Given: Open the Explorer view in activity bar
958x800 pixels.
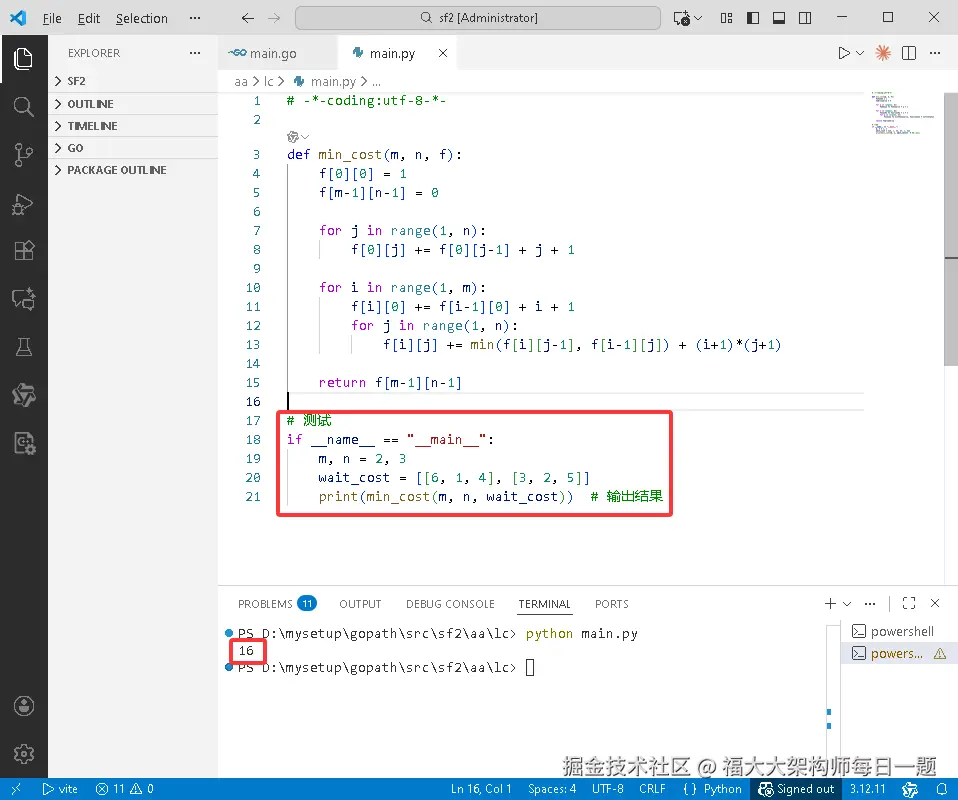Looking at the screenshot, I should click(23, 59).
